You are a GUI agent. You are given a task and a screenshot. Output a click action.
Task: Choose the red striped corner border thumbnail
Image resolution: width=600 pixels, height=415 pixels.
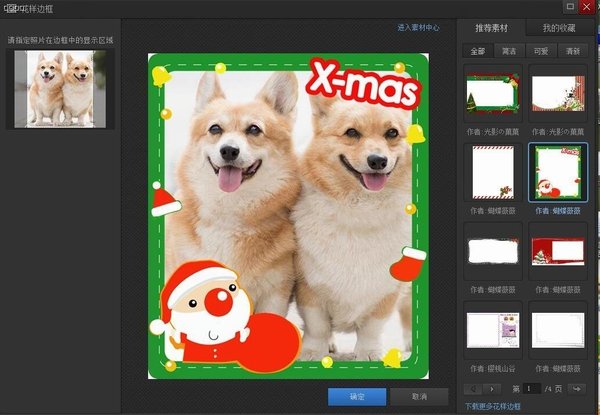558,93
